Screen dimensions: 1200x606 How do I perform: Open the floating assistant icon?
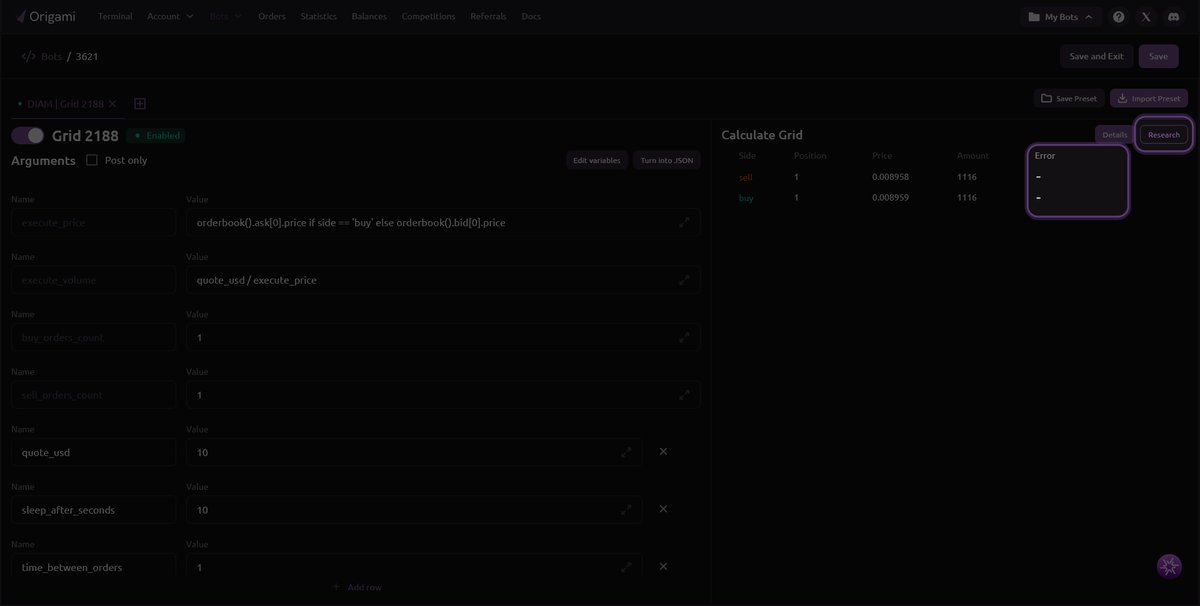click(1169, 567)
